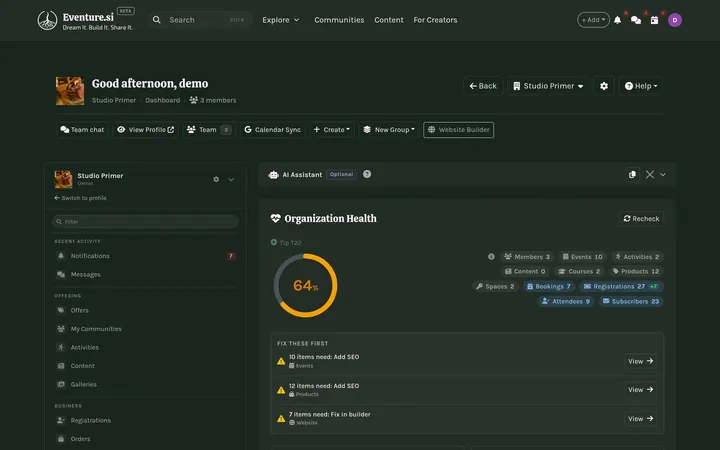
Task: Click the Events 10 stat chip
Action: tap(583, 257)
